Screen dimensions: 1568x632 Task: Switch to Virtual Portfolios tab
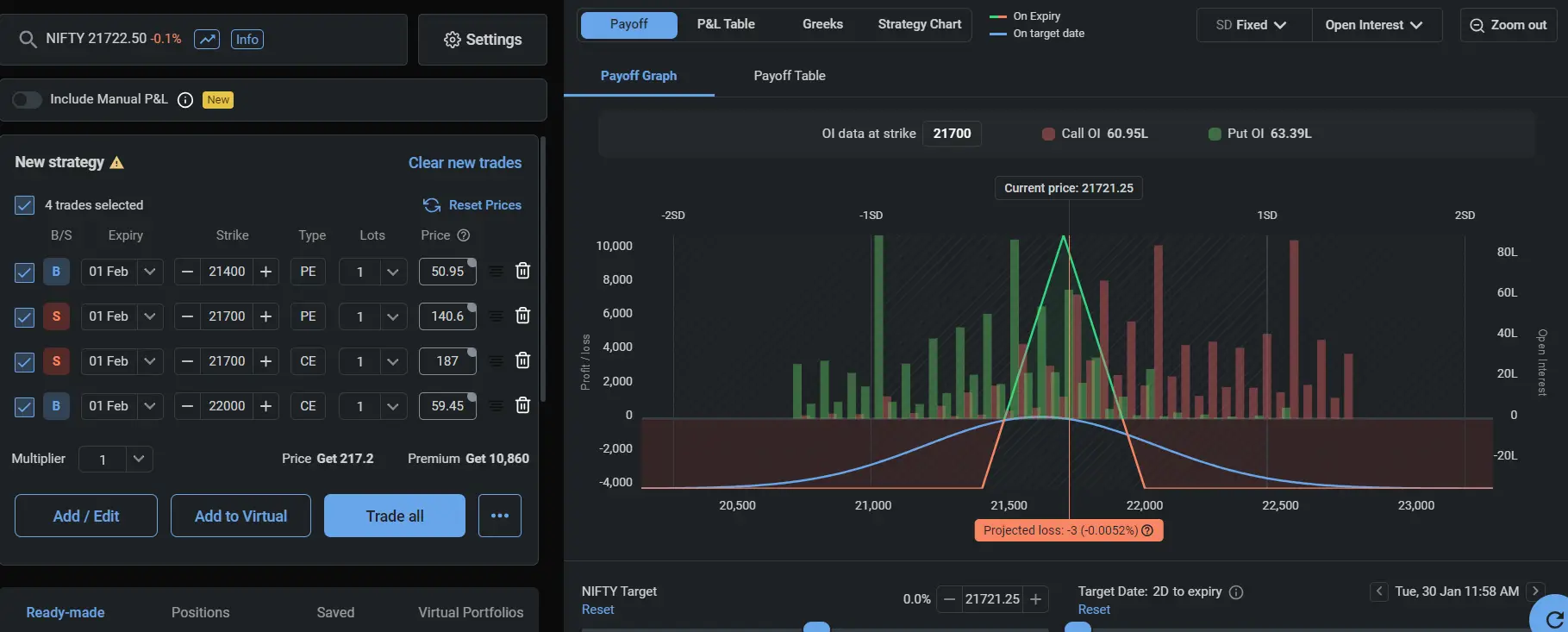click(x=471, y=612)
